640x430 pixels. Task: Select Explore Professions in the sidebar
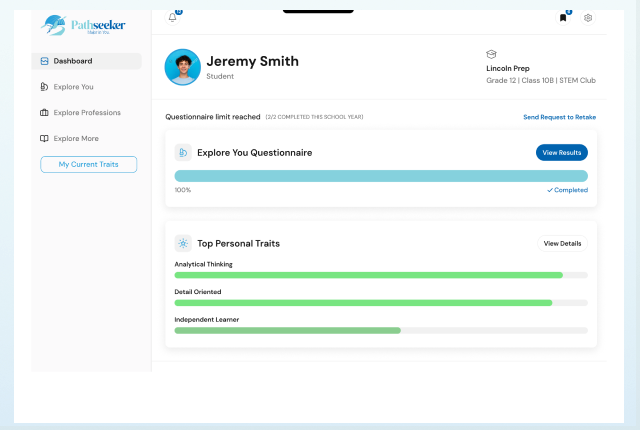click(x=89, y=113)
